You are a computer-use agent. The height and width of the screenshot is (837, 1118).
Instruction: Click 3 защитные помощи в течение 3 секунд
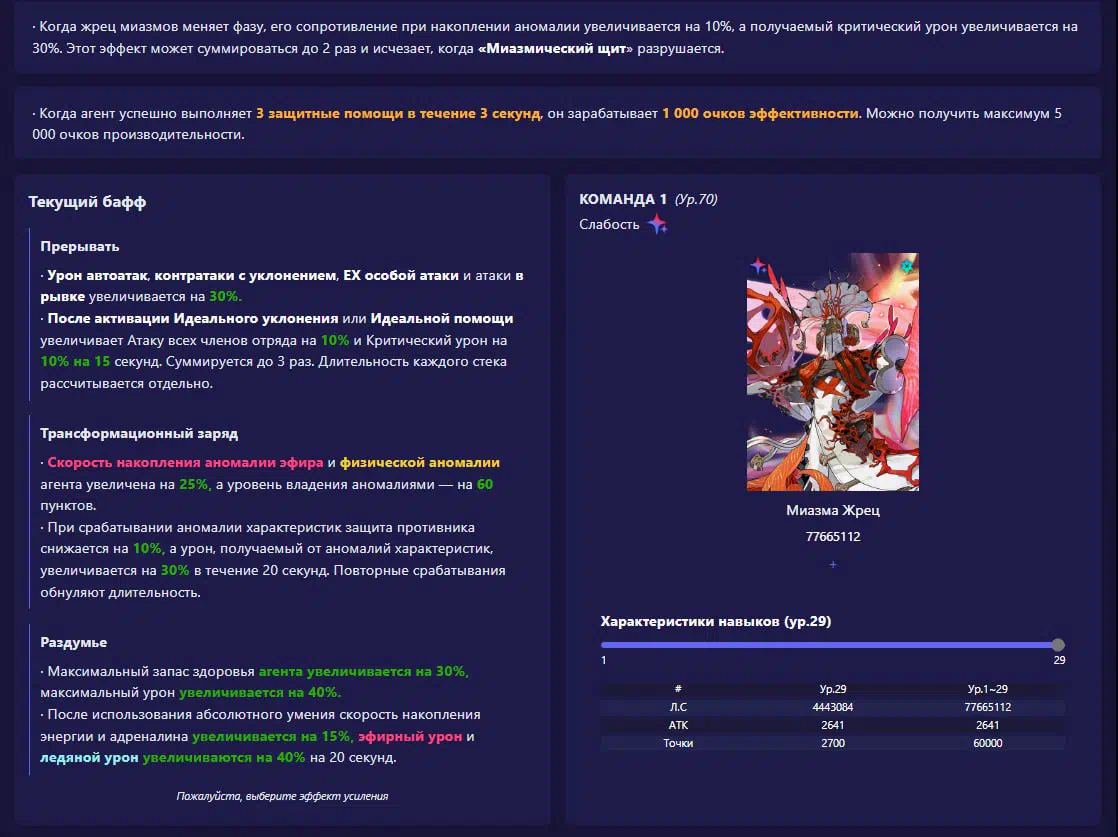pos(398,113)
